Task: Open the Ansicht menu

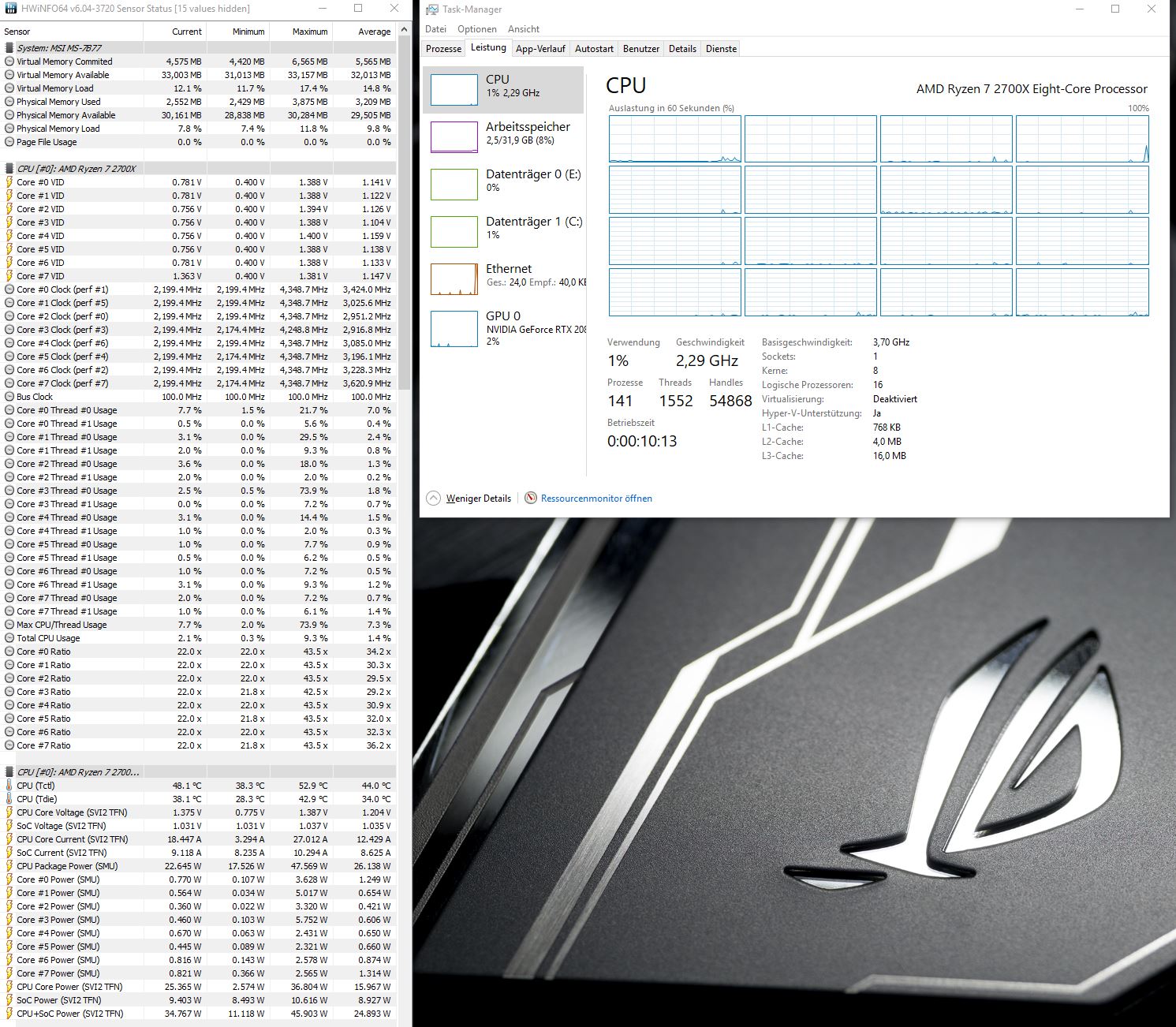Action: (x=524, y=28)
